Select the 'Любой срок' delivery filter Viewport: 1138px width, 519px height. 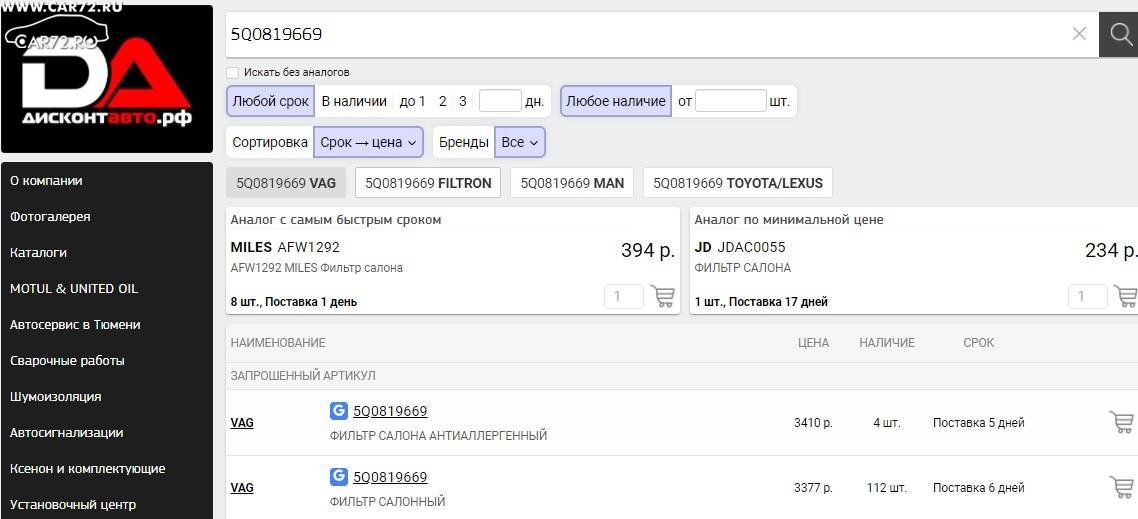click(x=271, y=101)
